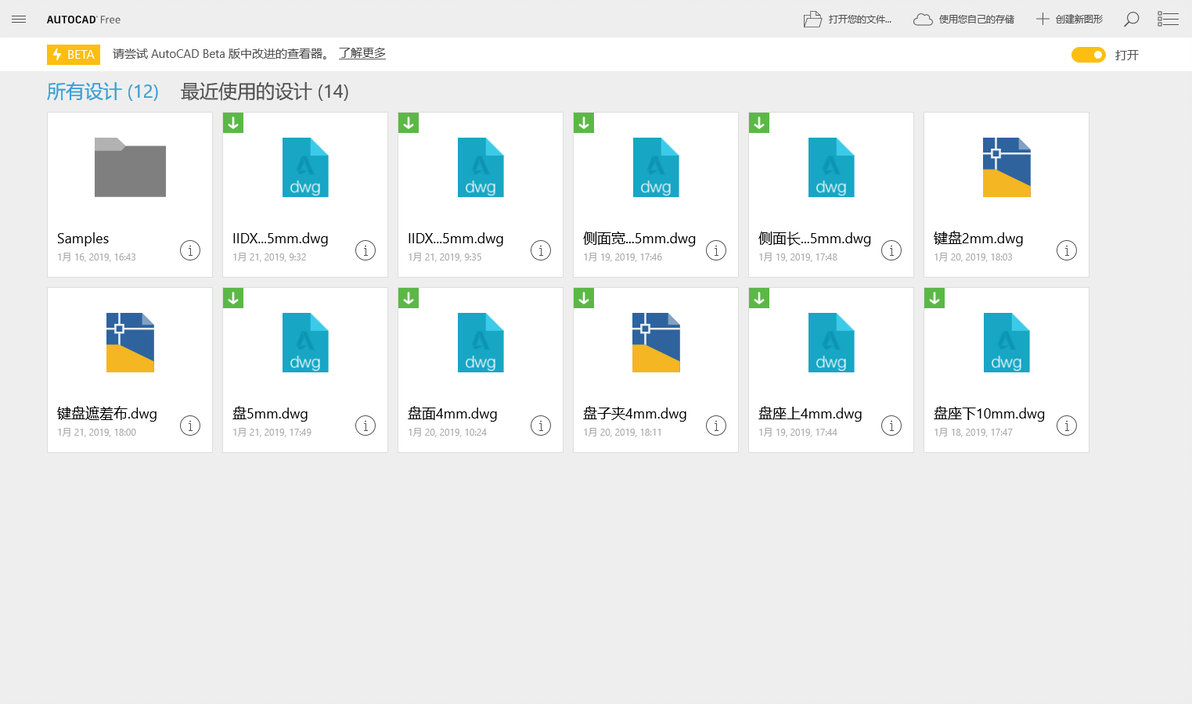Viewport: 1192px width, 704px height.
Task: Click download badge on 盘子夹4mm.dwg card
Action: click(584, 298)
